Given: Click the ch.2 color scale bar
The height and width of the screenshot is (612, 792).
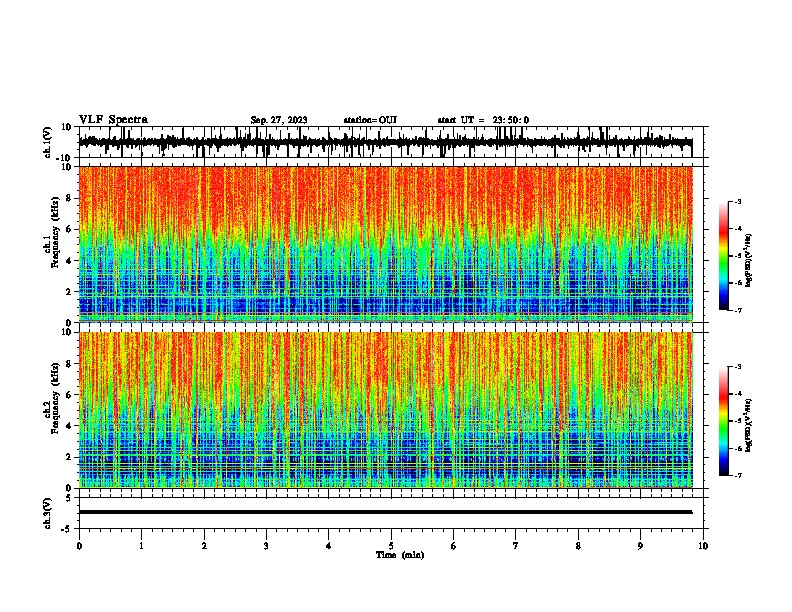Looking at the screenshot, I should click(x=724, y=421).
